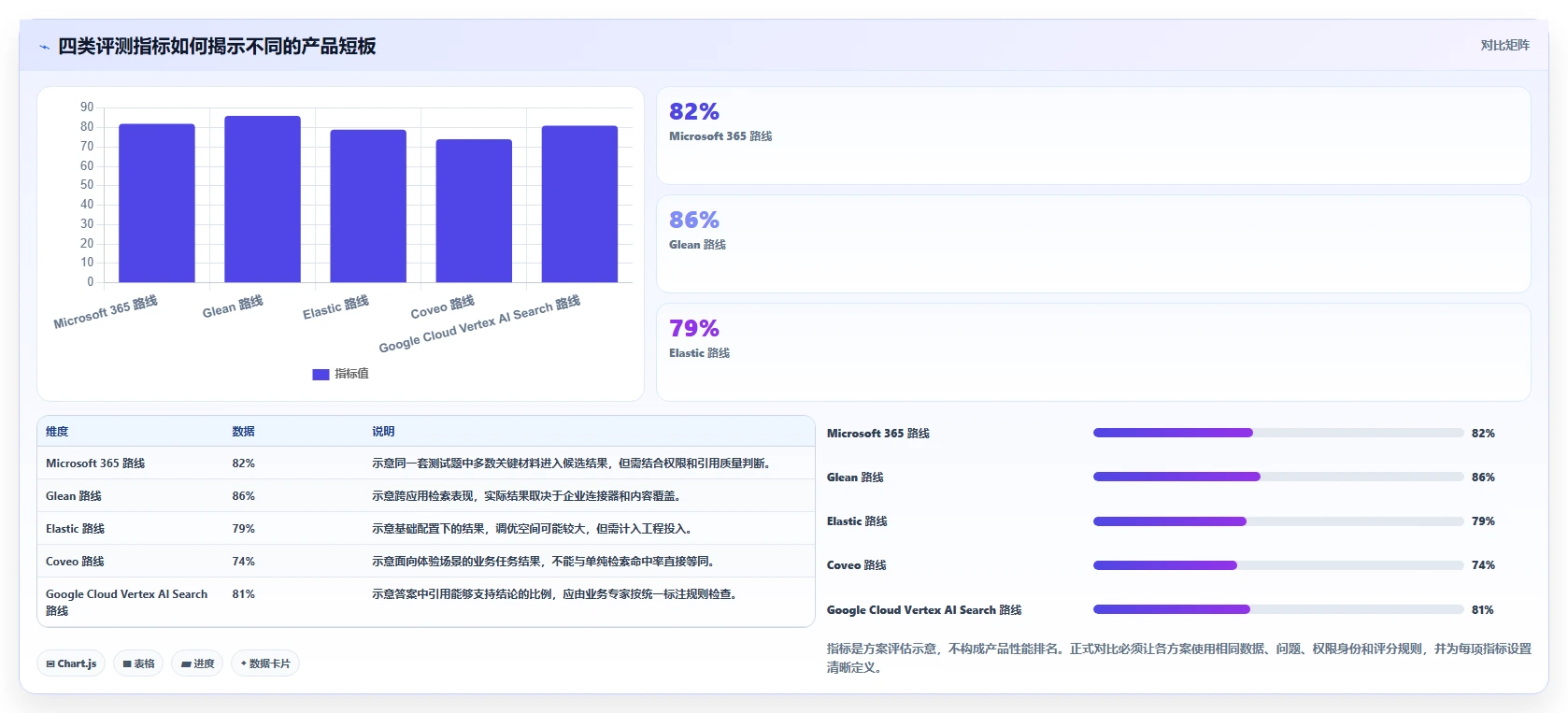
Task: Select the Glean 路线 cell in table
Action: [x=74, y=496]
